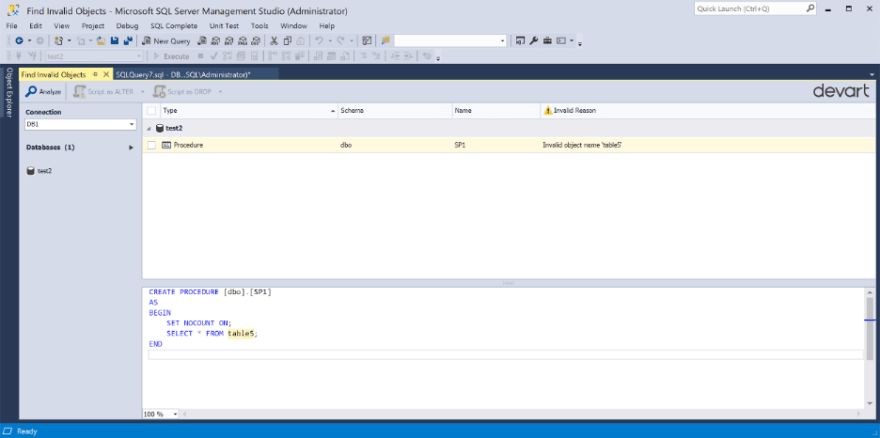Viewport: 880px width, 438px height.
Task: Click the highlighted table5 in code
Action: tap(241, 334)
